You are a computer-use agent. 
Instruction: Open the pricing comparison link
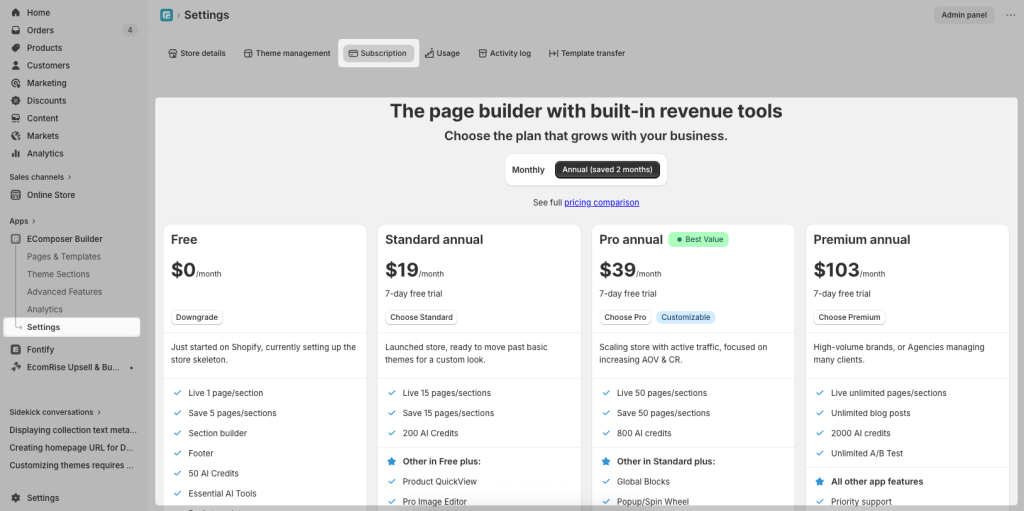(601, 203)
